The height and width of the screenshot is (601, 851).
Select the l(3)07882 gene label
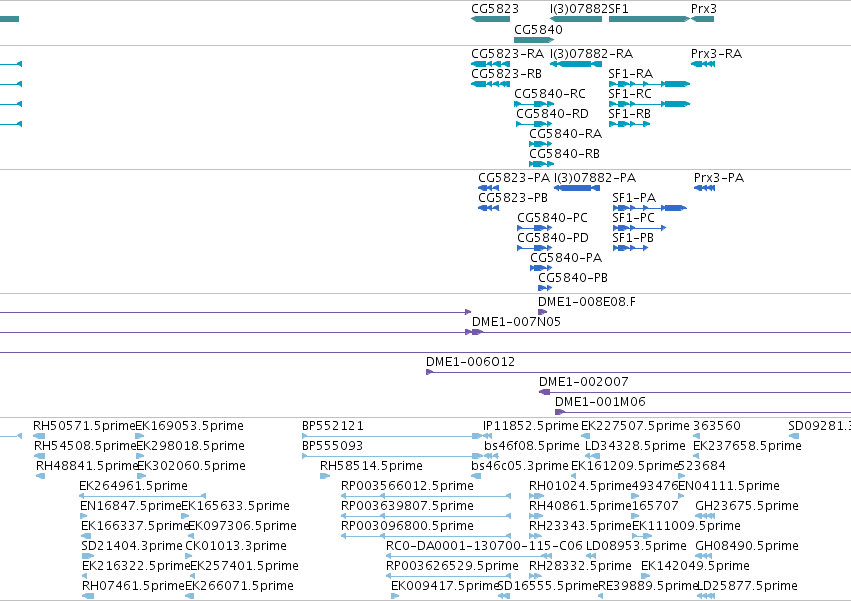point(579,9)
